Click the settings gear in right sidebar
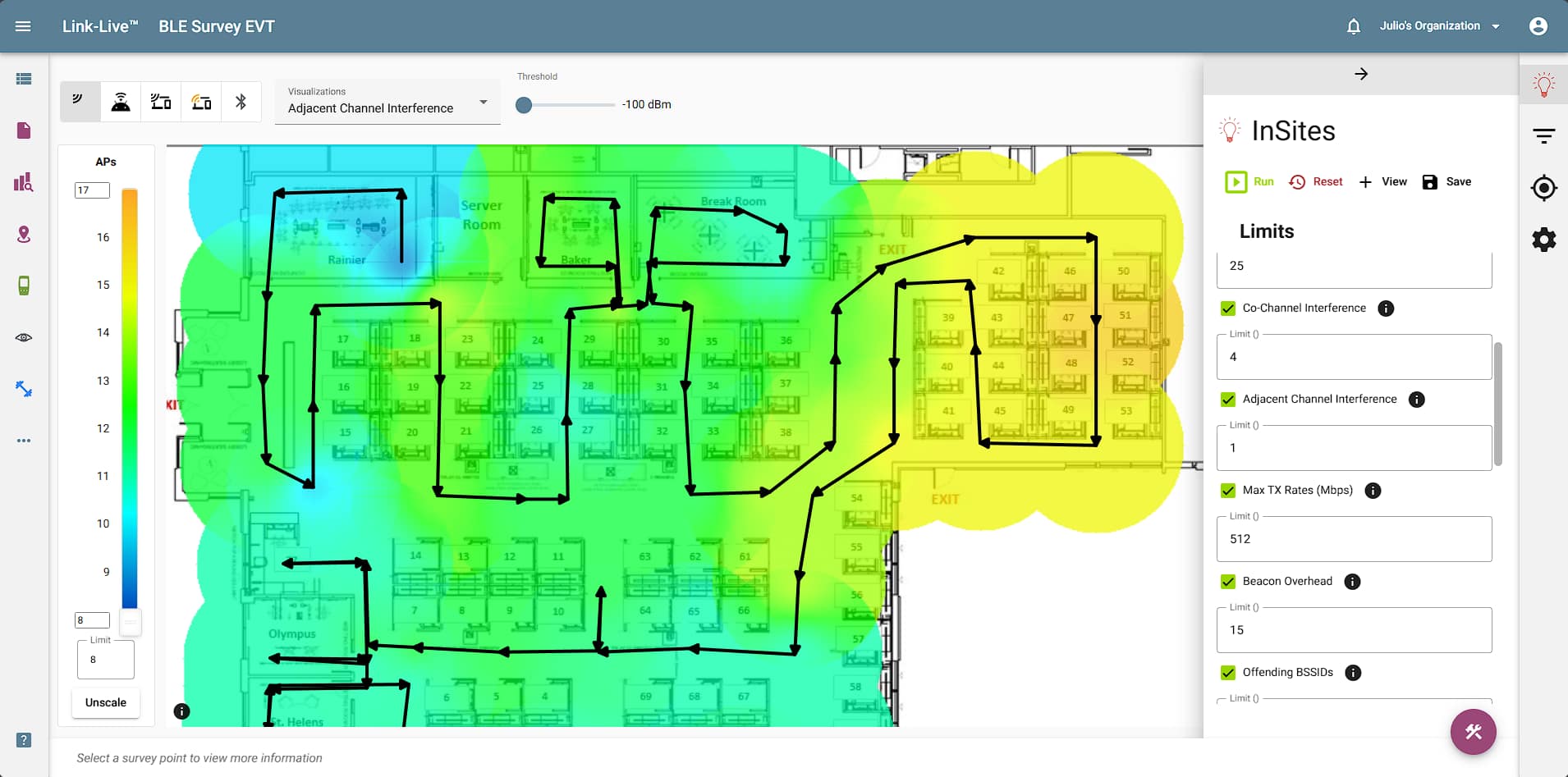This screenshot has width=1568, height=777. 1543,240
